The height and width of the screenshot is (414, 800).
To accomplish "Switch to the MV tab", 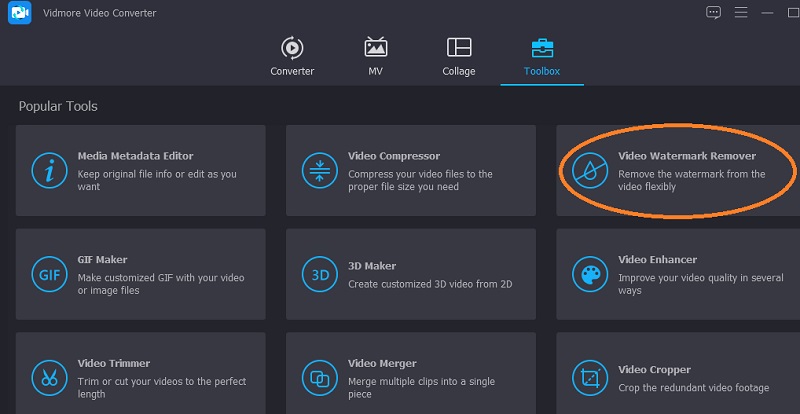I will point(376,56).
